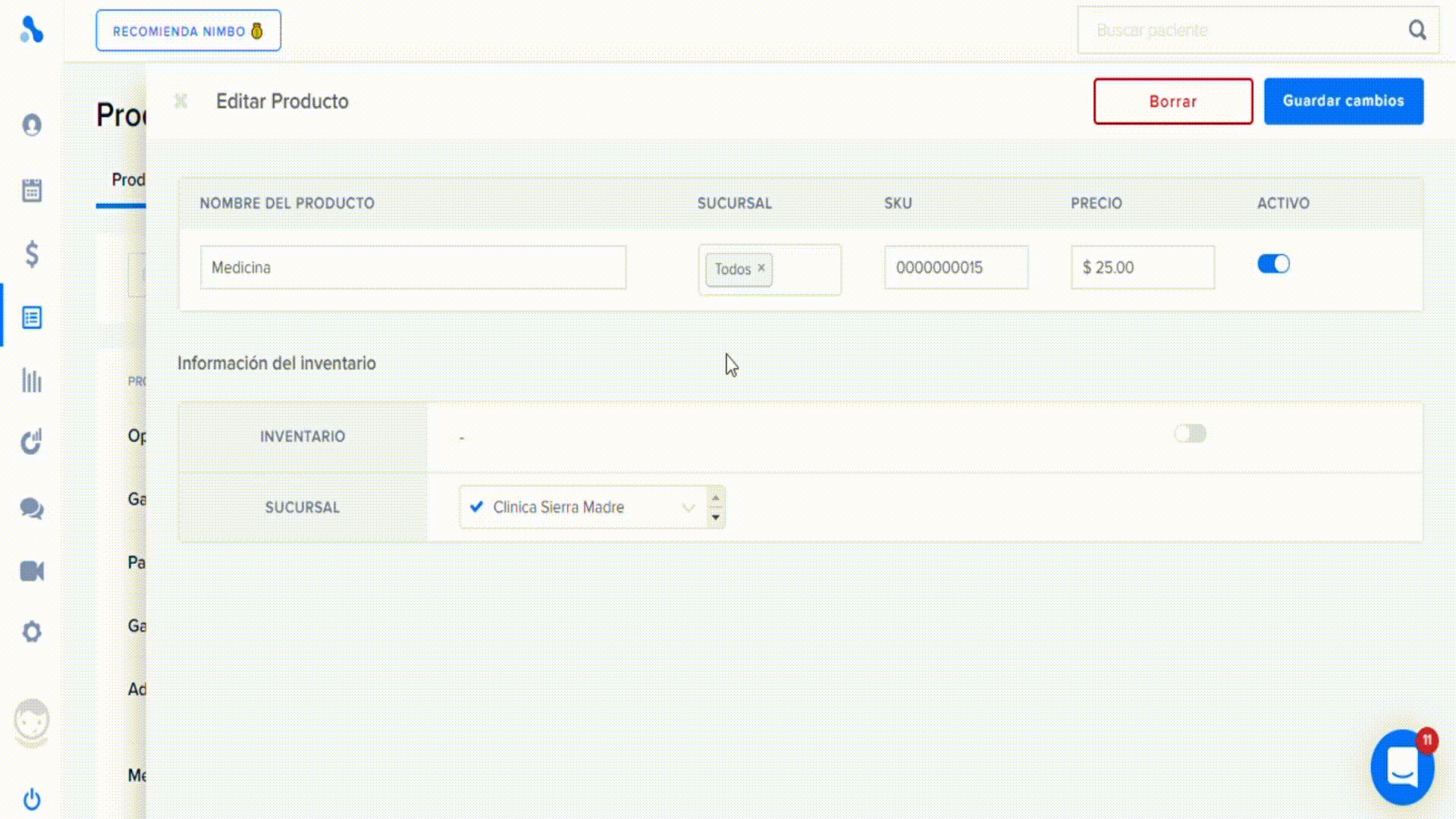Click the power logout icon

tap(32, 799)
